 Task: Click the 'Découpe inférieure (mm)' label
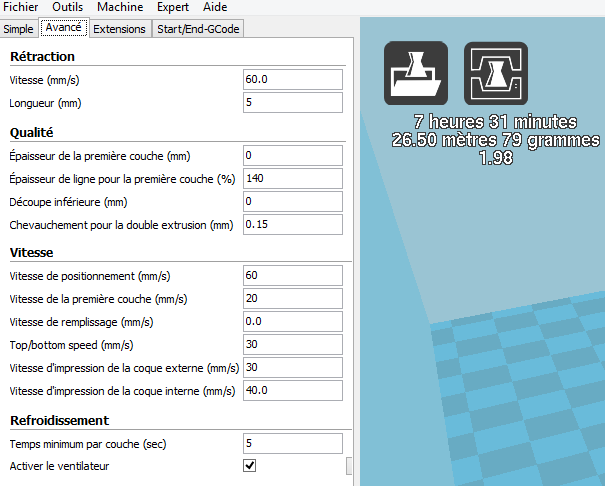[x=68, y=202]
